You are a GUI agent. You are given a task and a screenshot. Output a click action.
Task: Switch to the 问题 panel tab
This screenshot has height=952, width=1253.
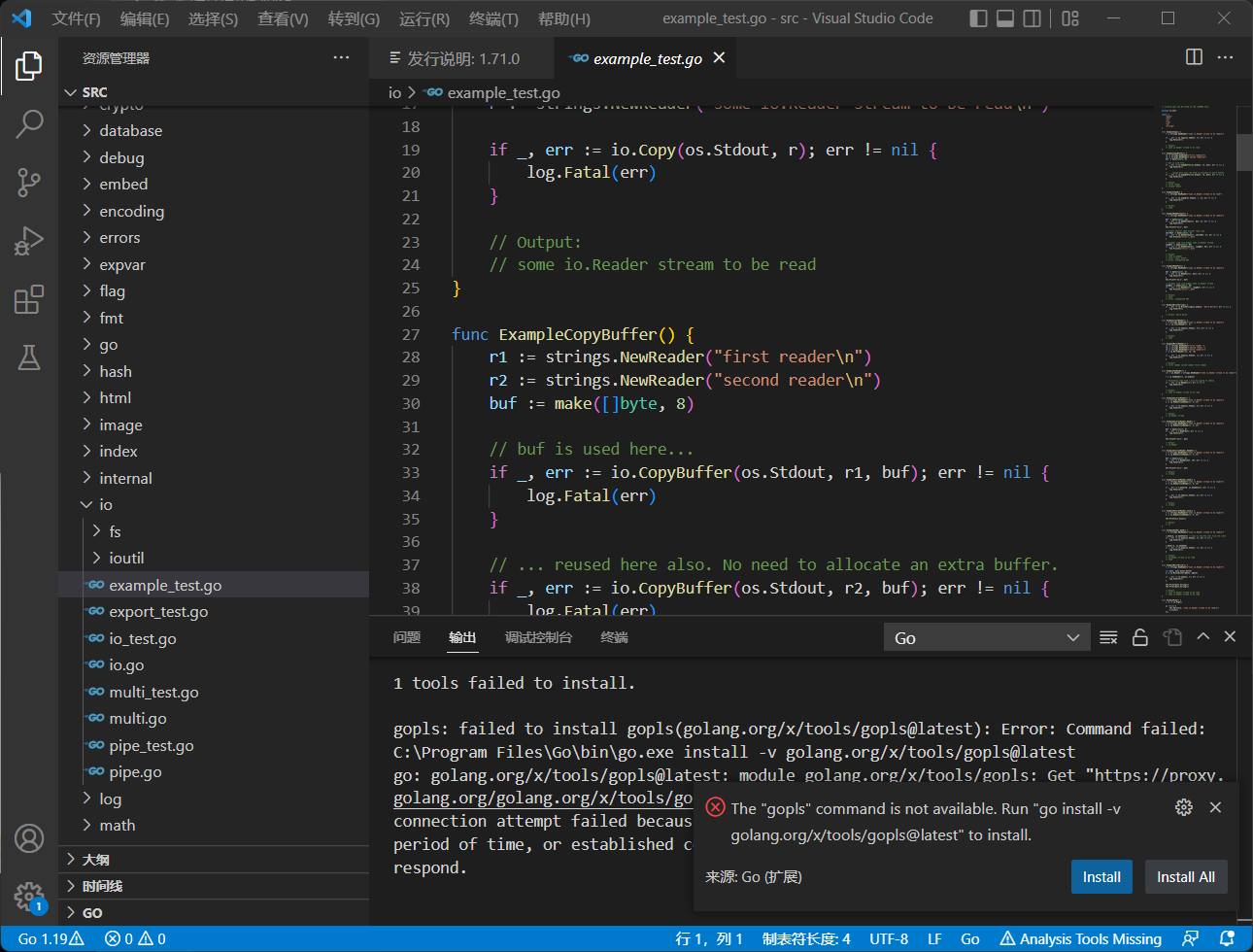[x=407, y=637]
